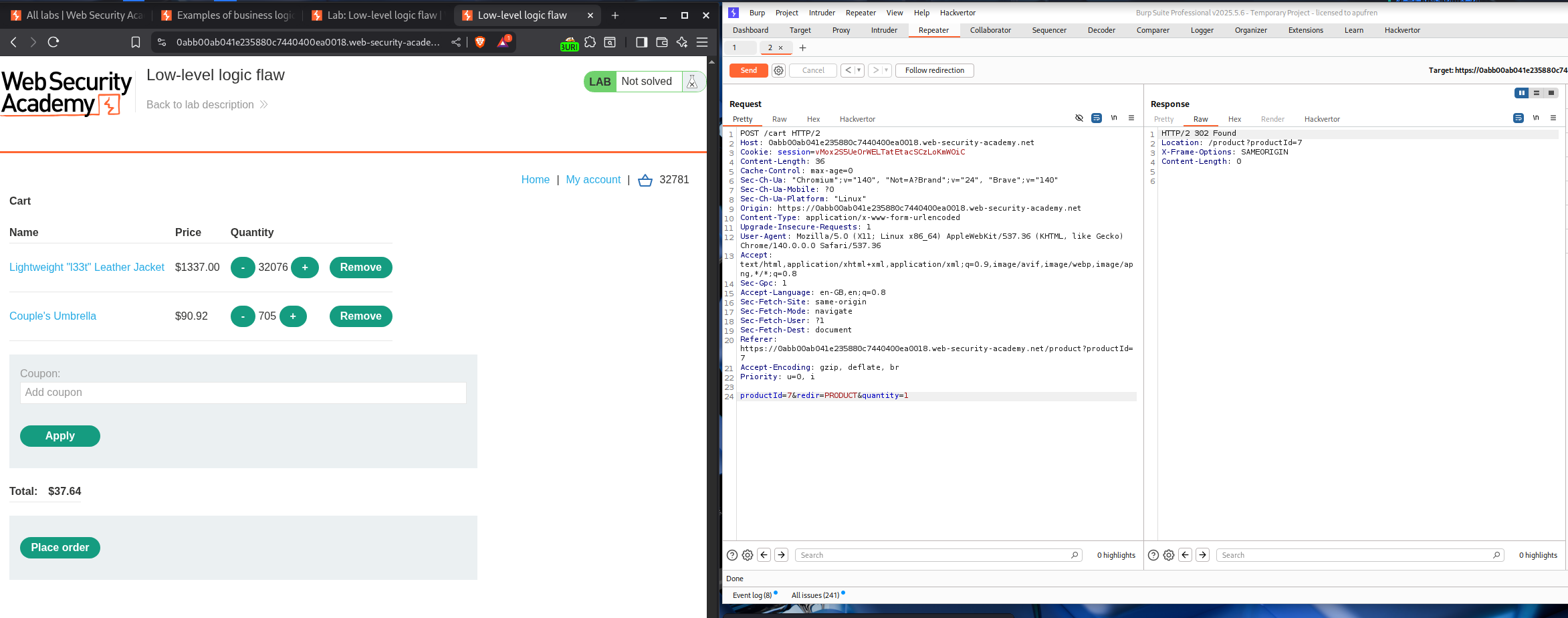Open the Hackvertor menu in menu bar
This screenshot has height=618, width=1568.
click(958, 13)
